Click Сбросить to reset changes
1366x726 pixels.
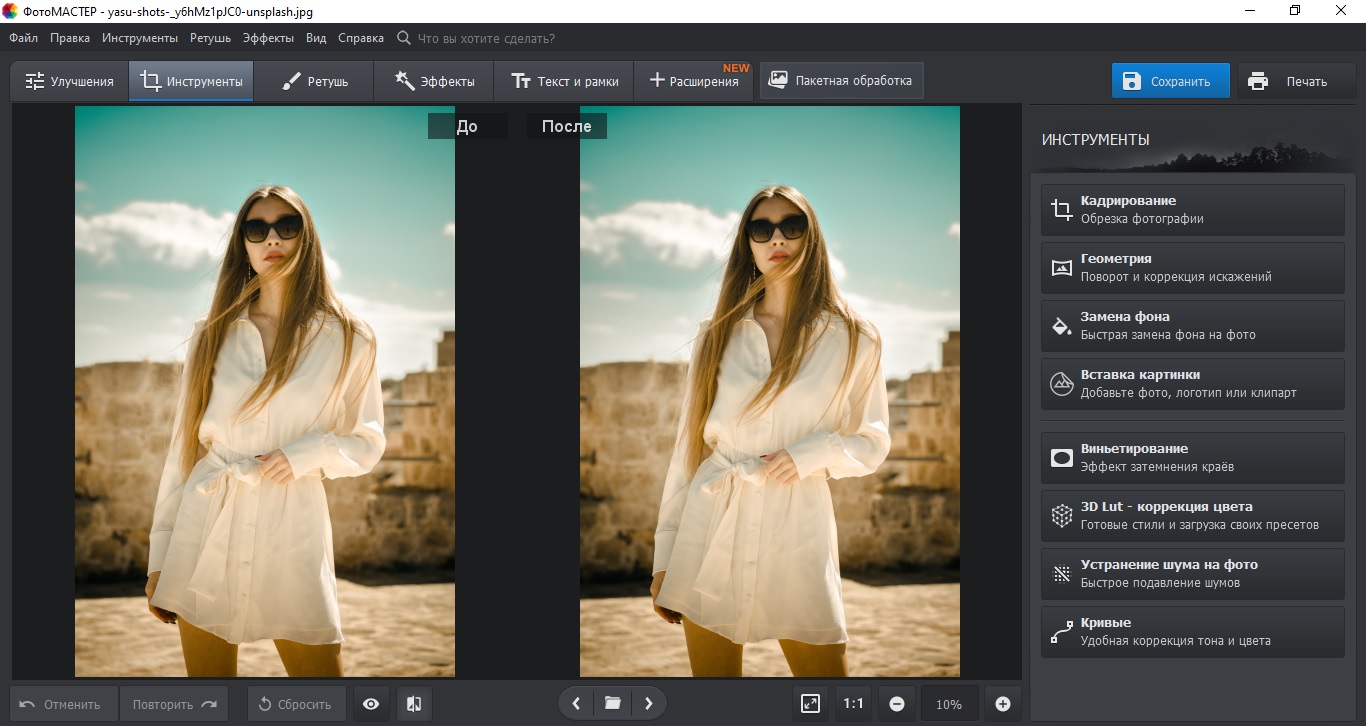[297, 704]
